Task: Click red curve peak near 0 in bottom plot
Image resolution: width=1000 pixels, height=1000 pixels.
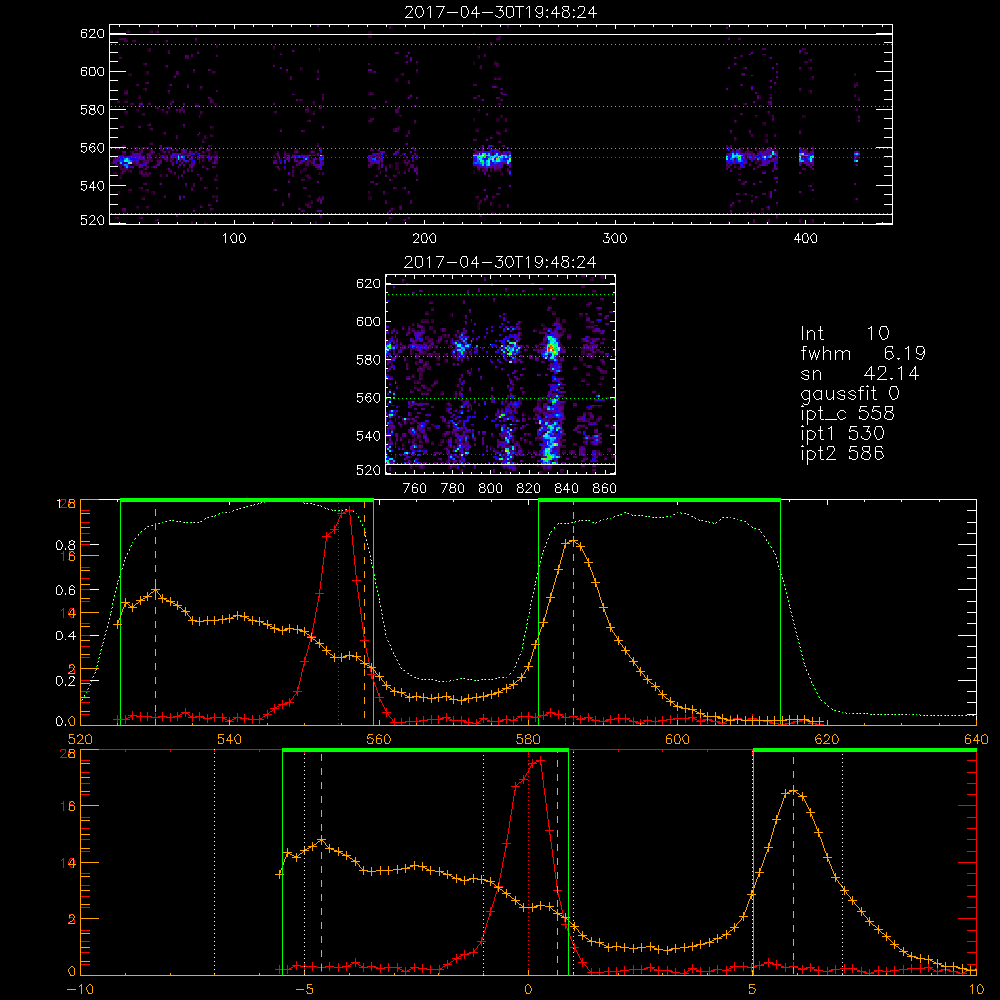Action: click(541, 760)
